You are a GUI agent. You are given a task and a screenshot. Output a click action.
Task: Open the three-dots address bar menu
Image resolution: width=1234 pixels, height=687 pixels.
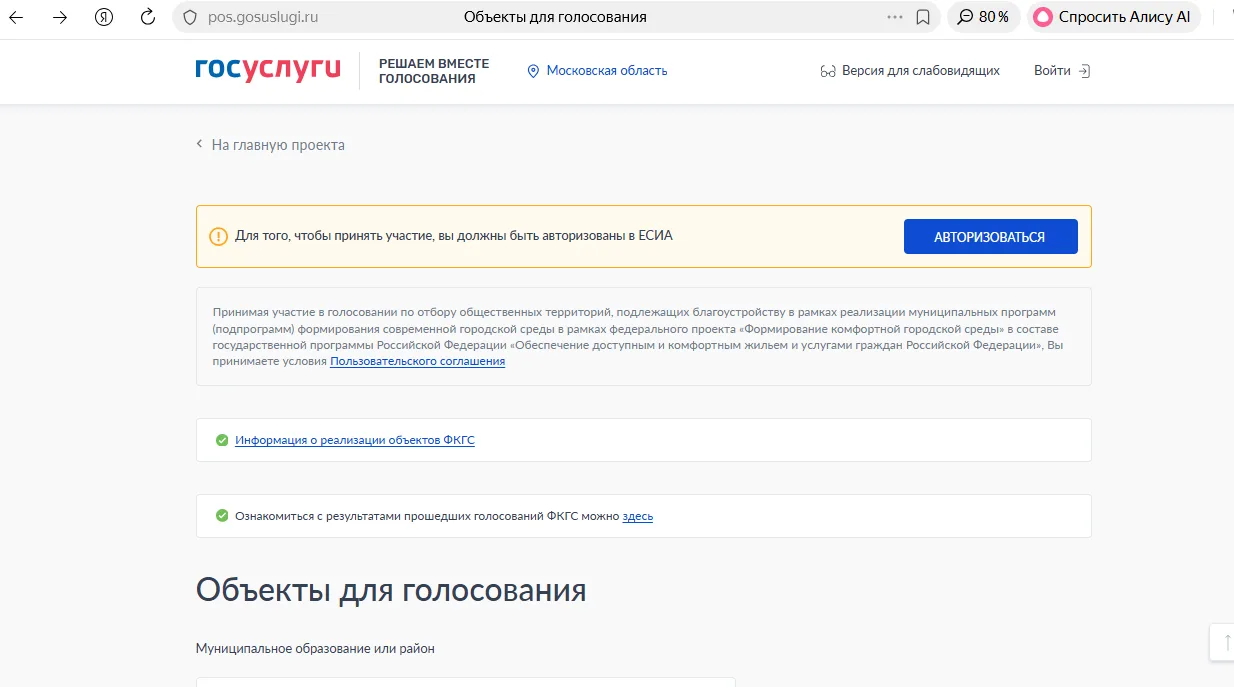click(x=894, y=17)
